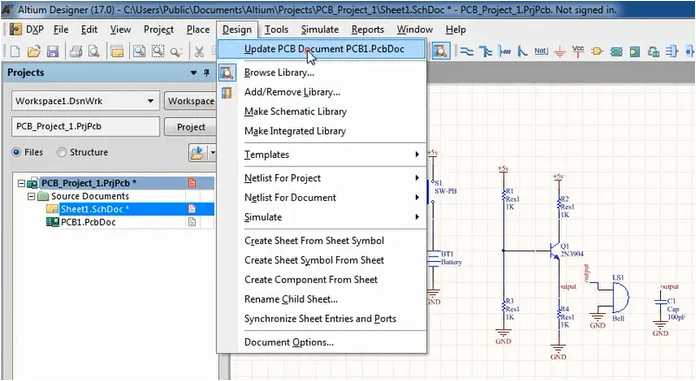This screenshot has height=381, width=696.
Task: Select the Place Net Label tool
Action: 541,52
